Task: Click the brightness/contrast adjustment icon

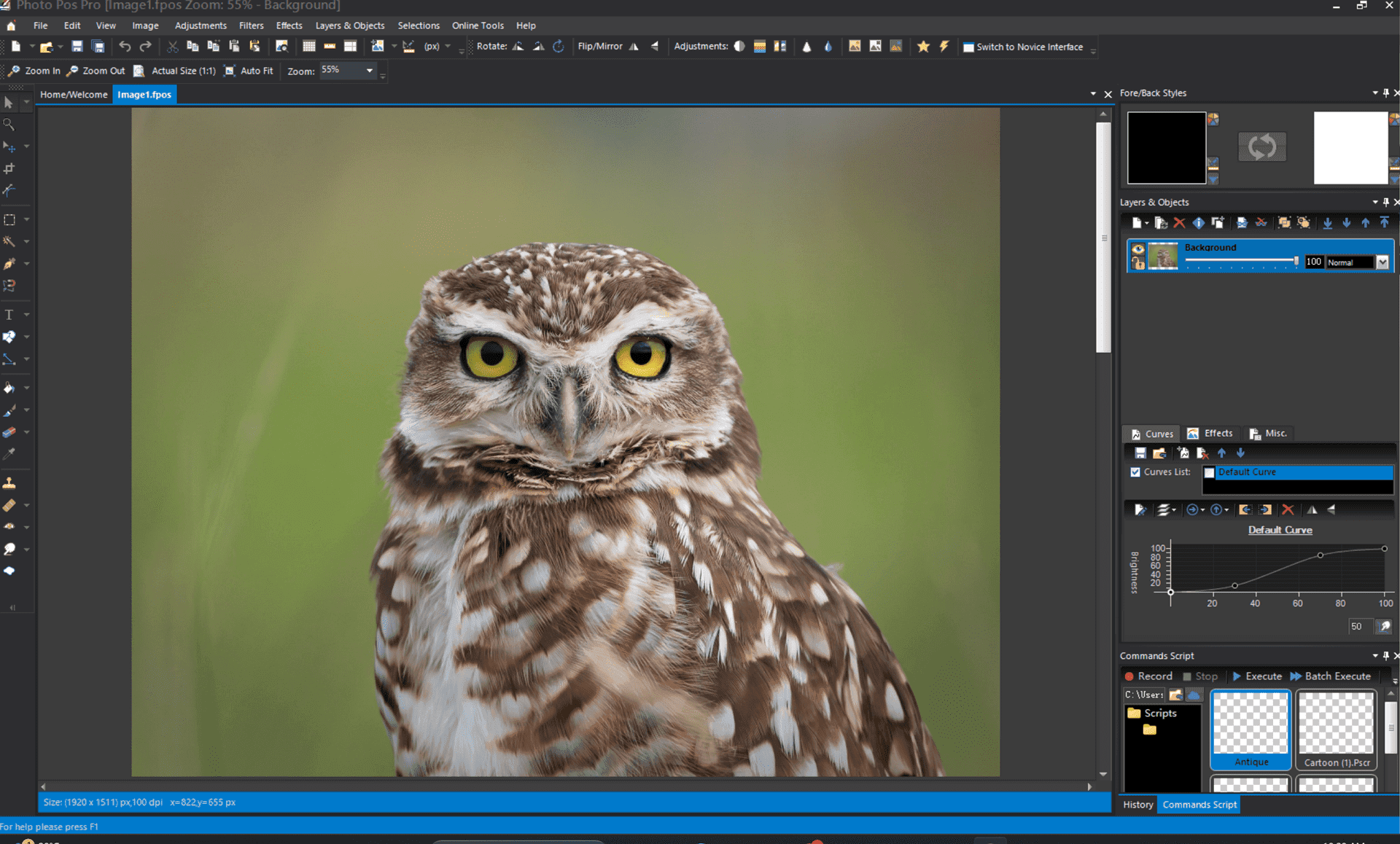Action: (739, 47)
